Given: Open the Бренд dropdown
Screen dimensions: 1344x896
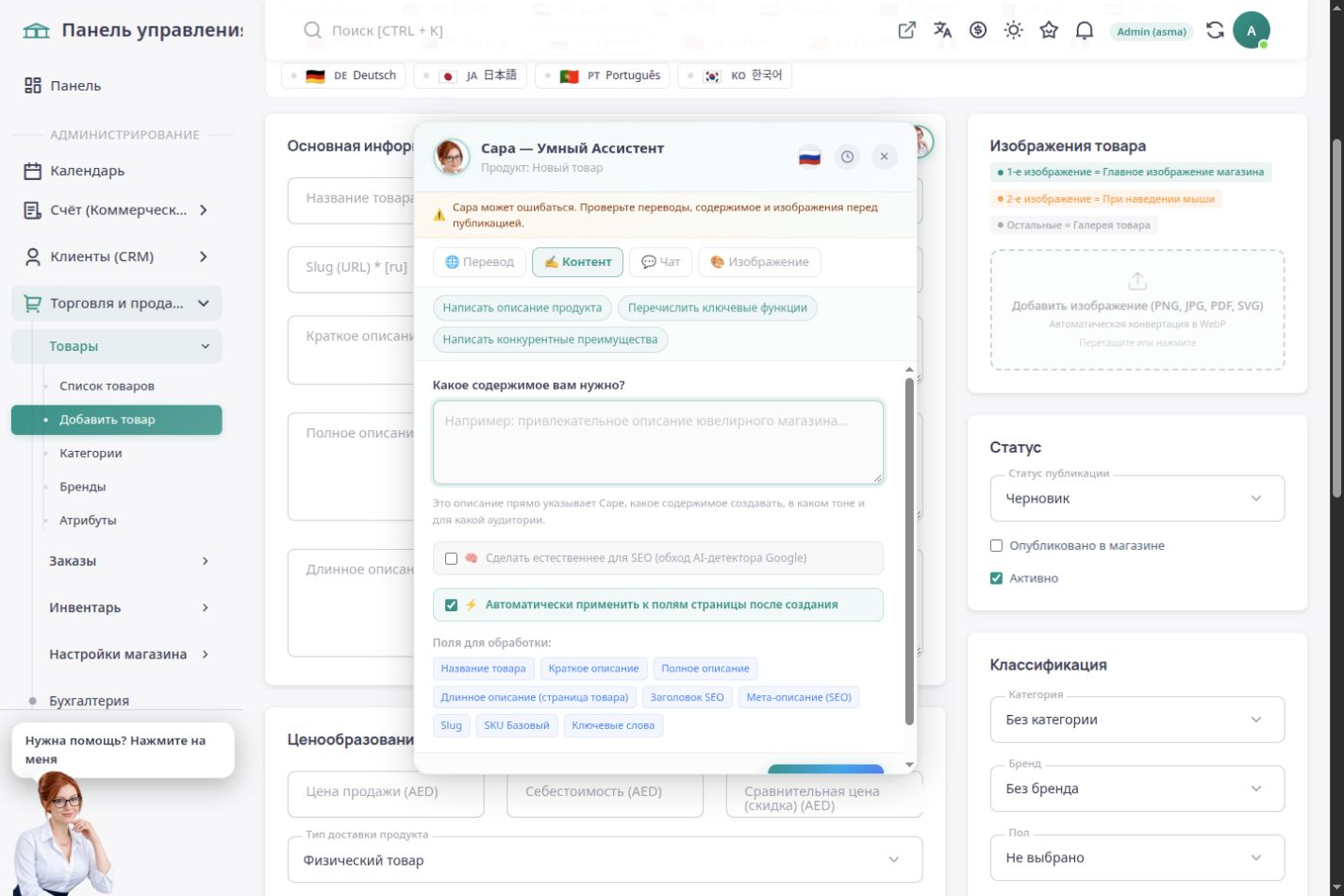Looking at the screenshot, I should pos(1137,788).
